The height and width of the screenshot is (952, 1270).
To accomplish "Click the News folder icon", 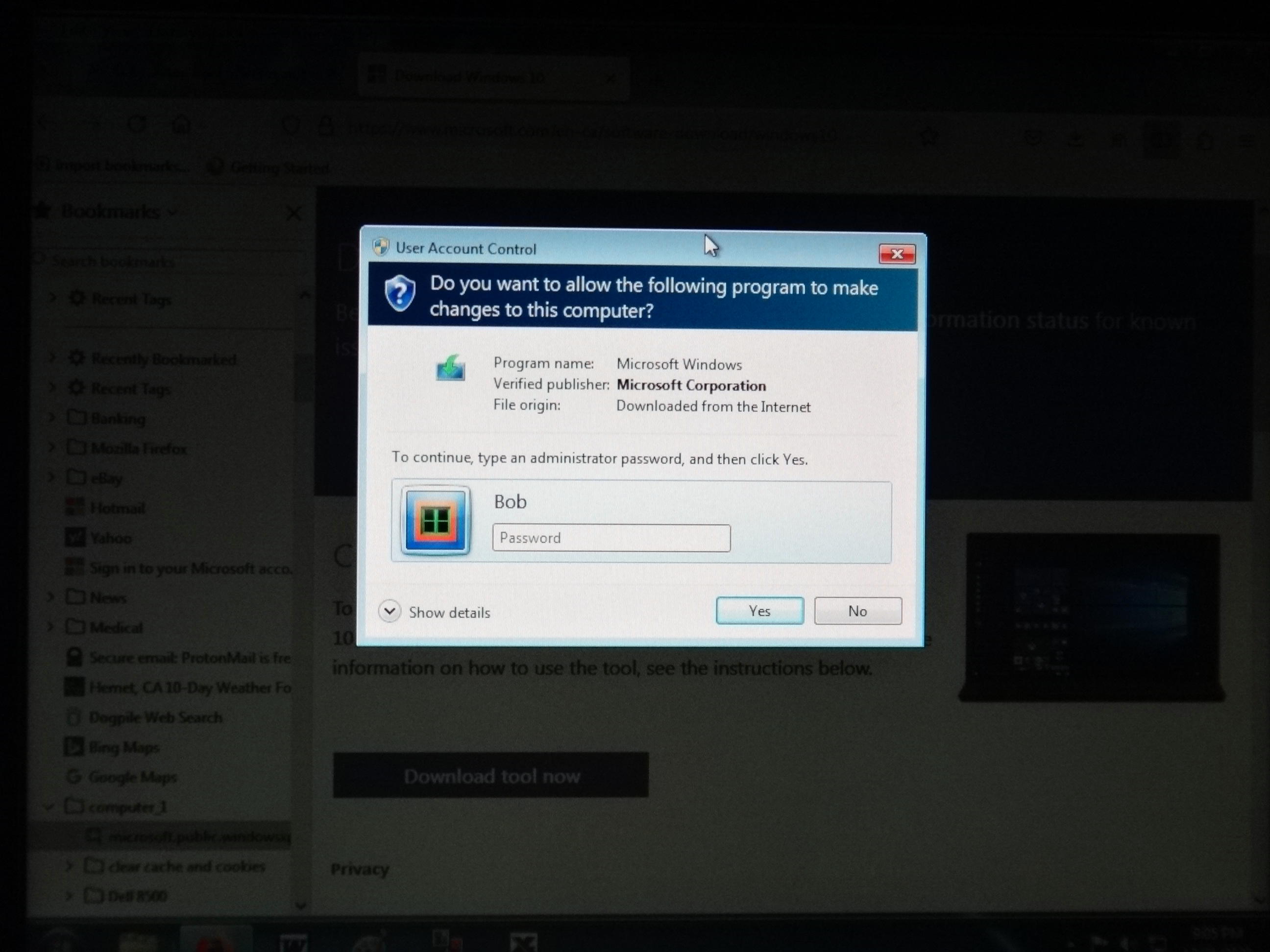I will click(75, 597).
